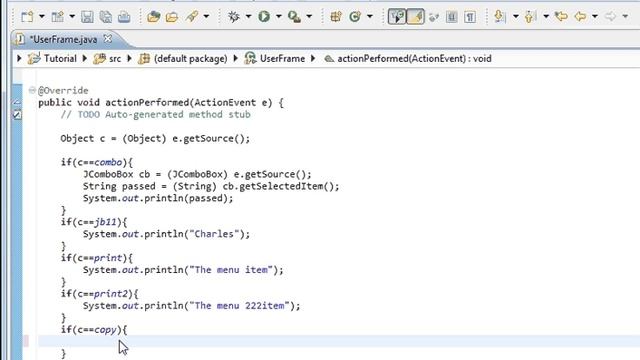Start debugging with the bug icon
Screen dimensions: 640x360
234,17
